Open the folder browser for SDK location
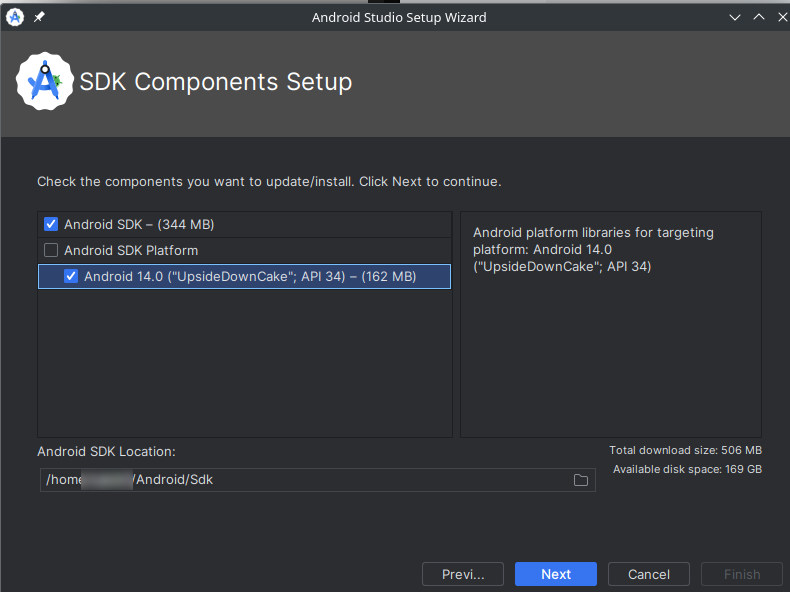The width and height of the screenshot is (790, 592). (580, 480)
